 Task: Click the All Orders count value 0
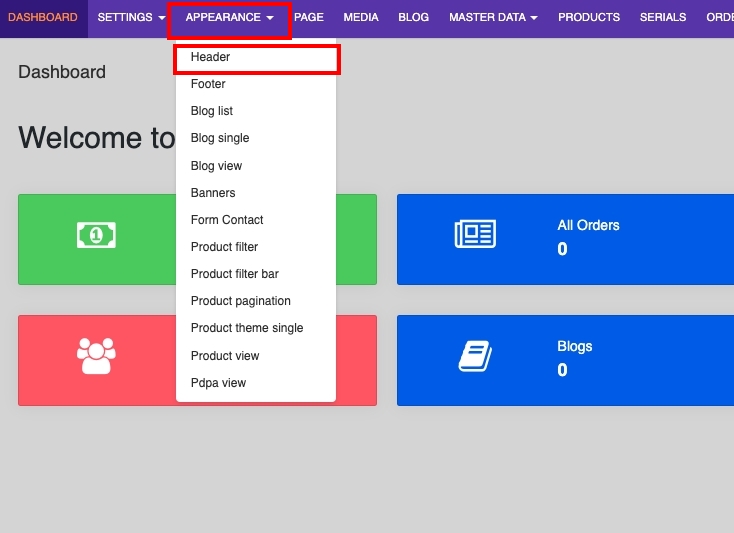click(562, 249)
